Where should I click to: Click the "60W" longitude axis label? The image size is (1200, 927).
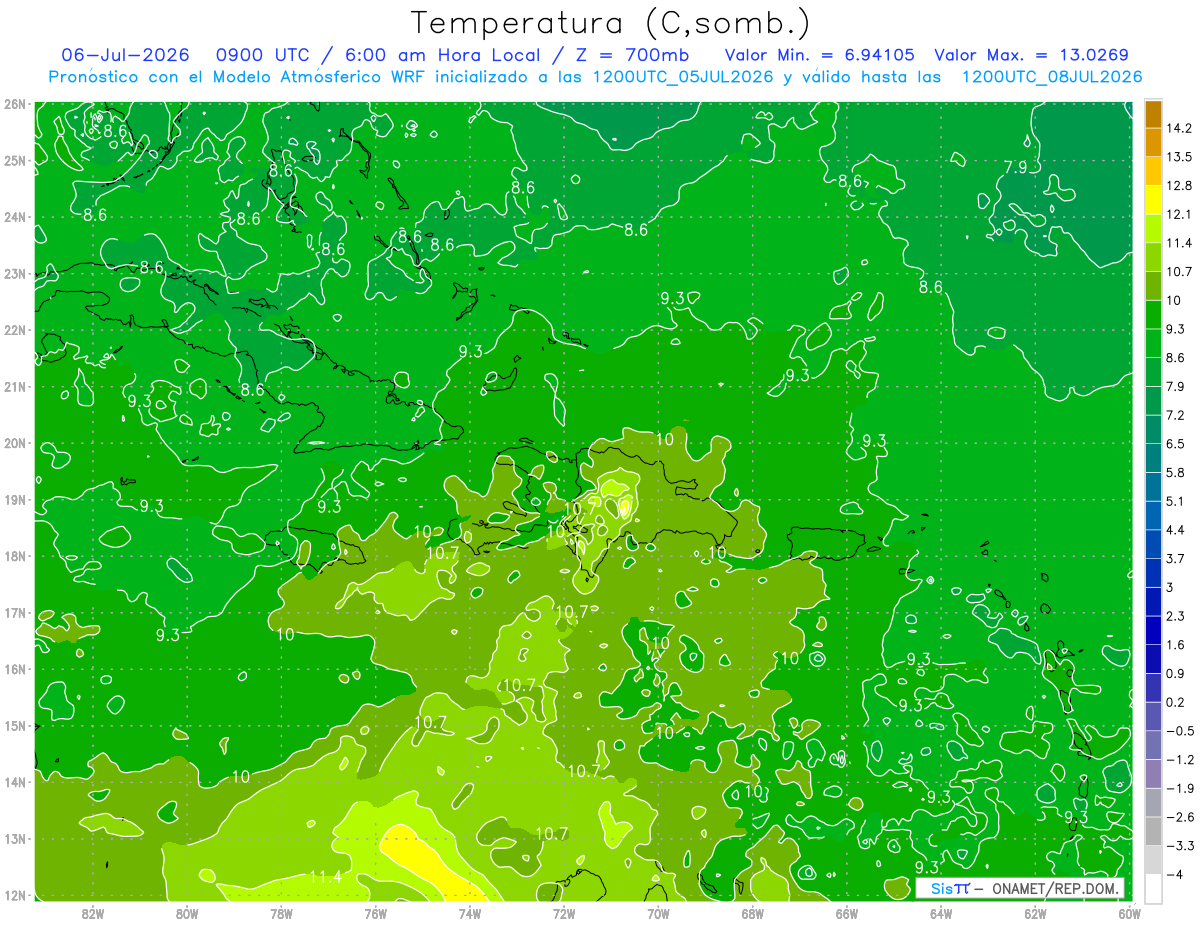click(x=1130, y=913)
